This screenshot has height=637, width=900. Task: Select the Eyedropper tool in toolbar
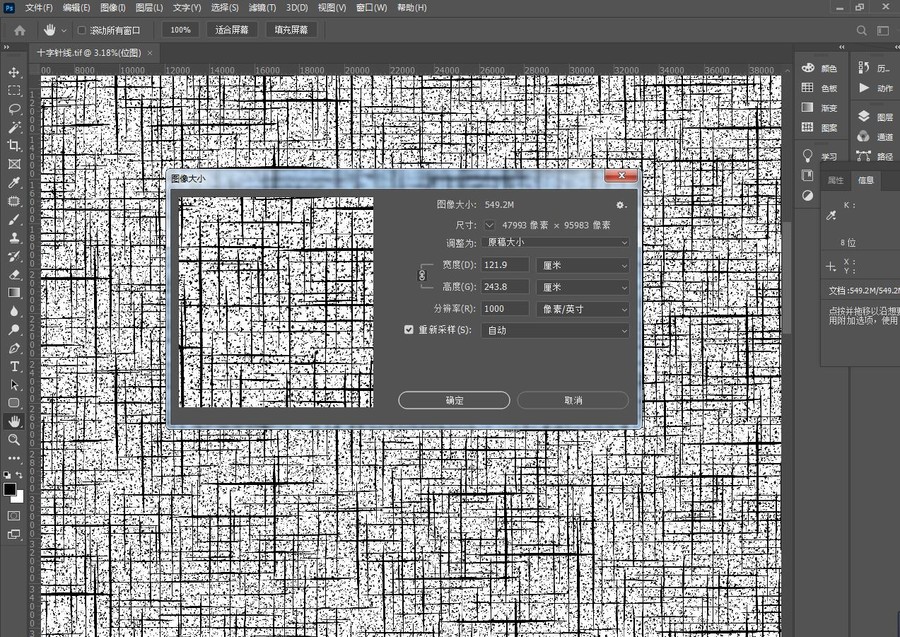(x=14, y=182)
